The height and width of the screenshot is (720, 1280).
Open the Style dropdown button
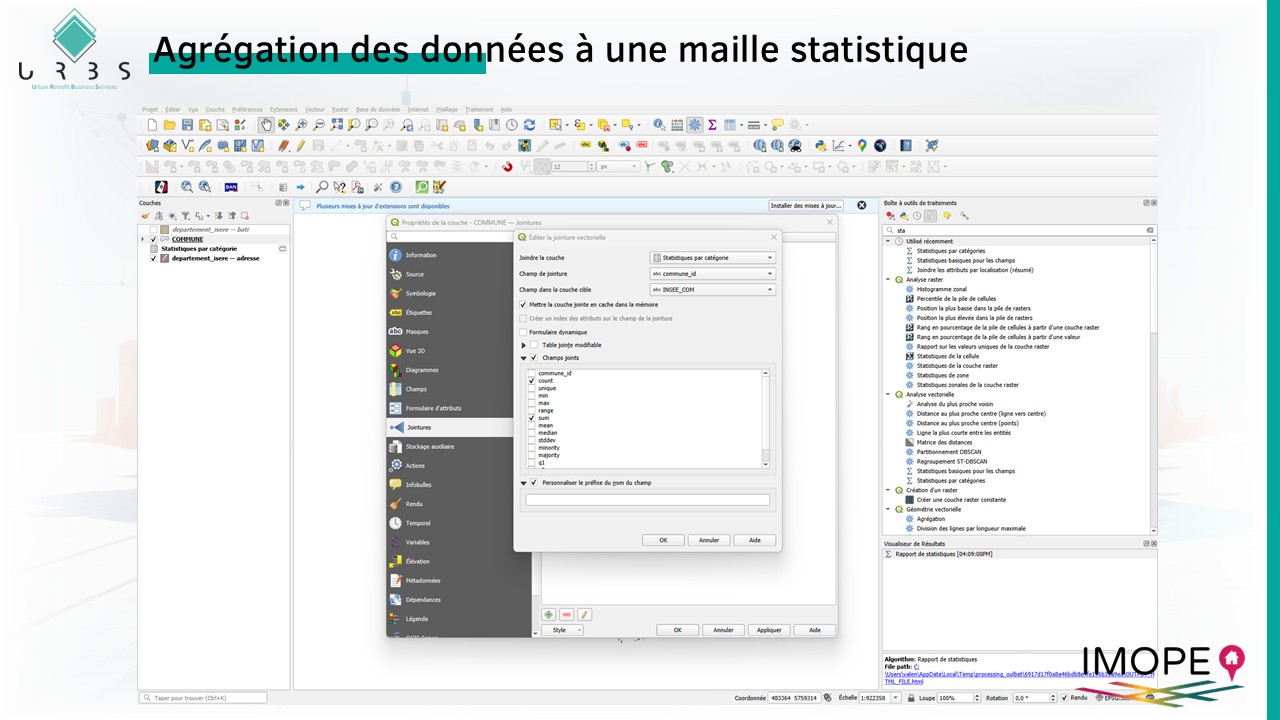point(562,630)
